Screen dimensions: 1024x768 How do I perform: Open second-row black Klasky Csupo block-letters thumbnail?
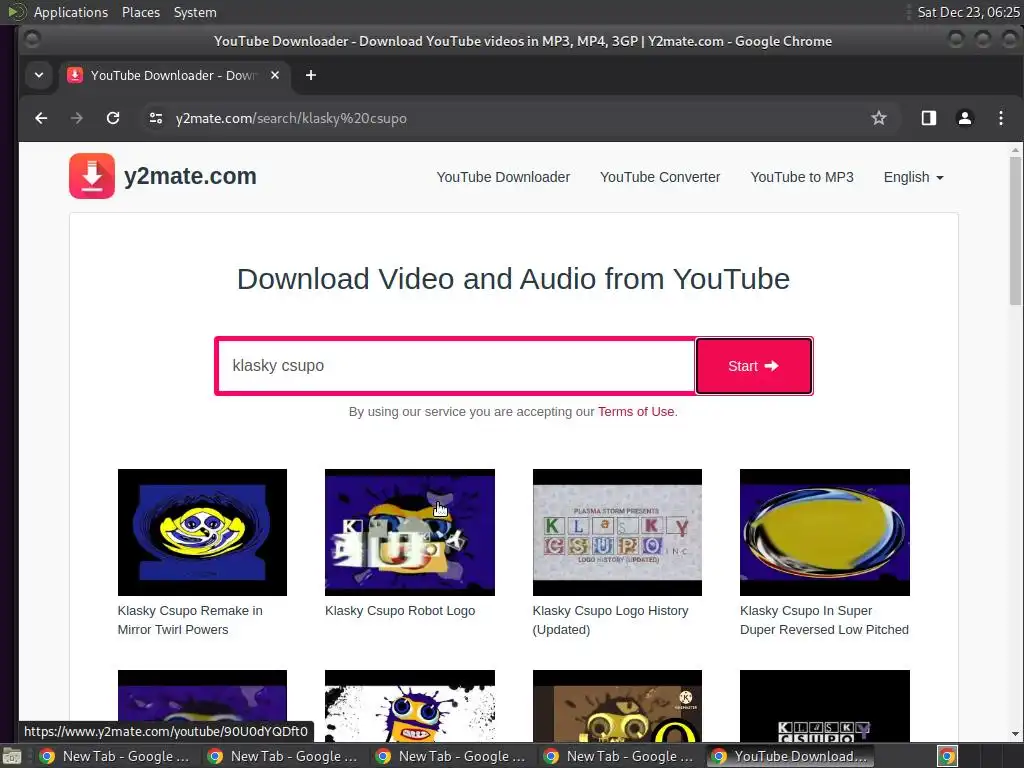click(x=824, y=705)
